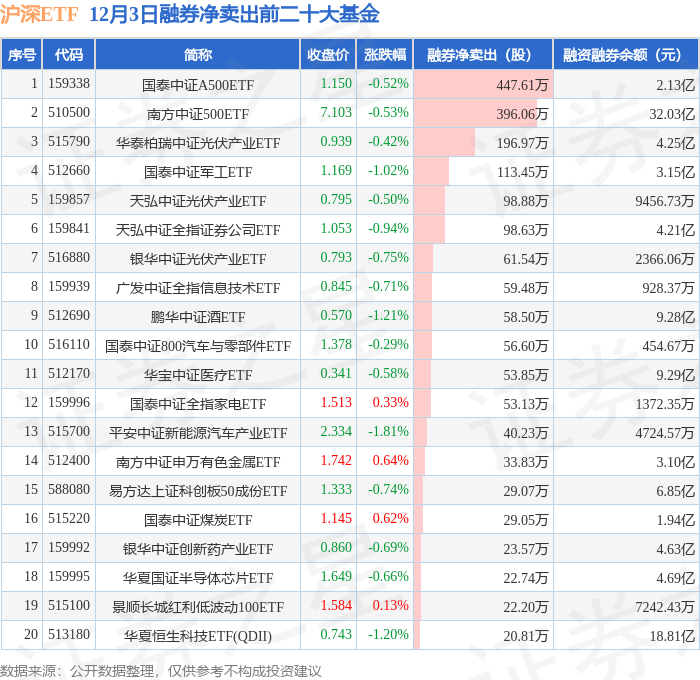
Task: Click the balance value 2366.06万
Action: tap(664, 259)
